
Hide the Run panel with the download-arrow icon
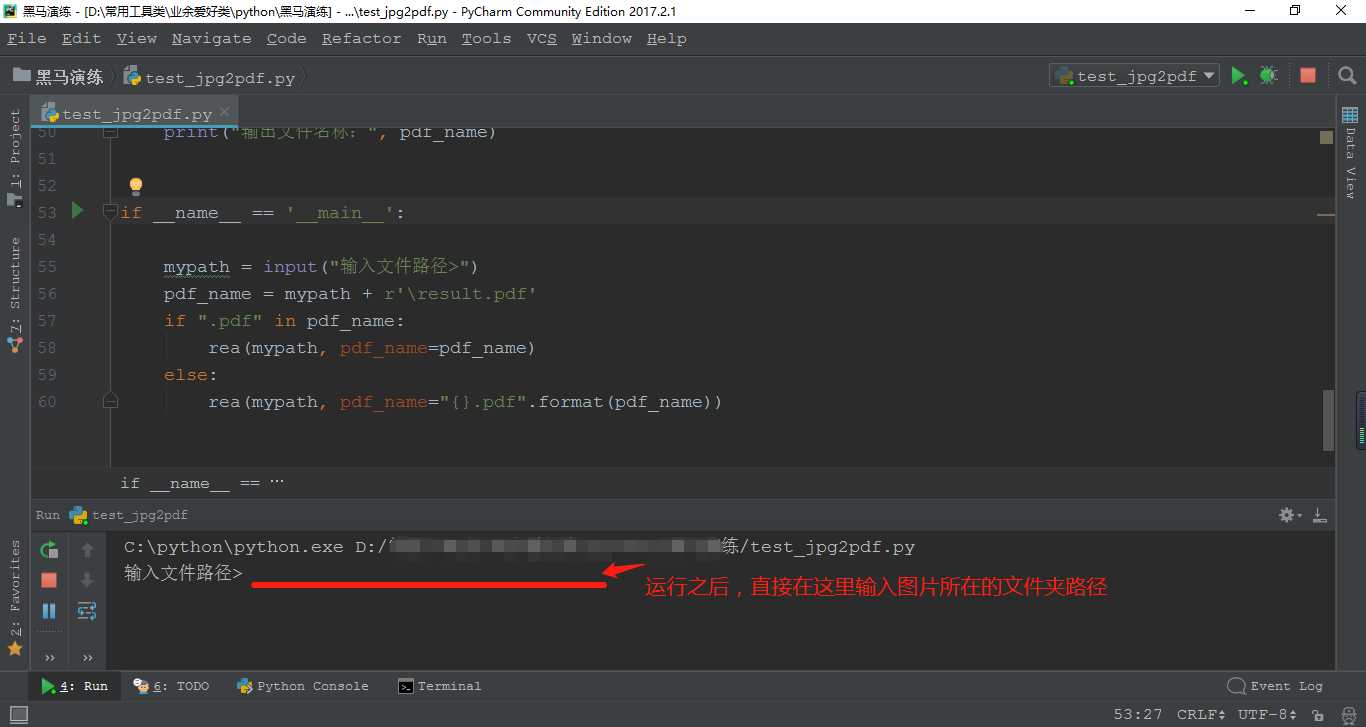click(x=1319, y=515)
